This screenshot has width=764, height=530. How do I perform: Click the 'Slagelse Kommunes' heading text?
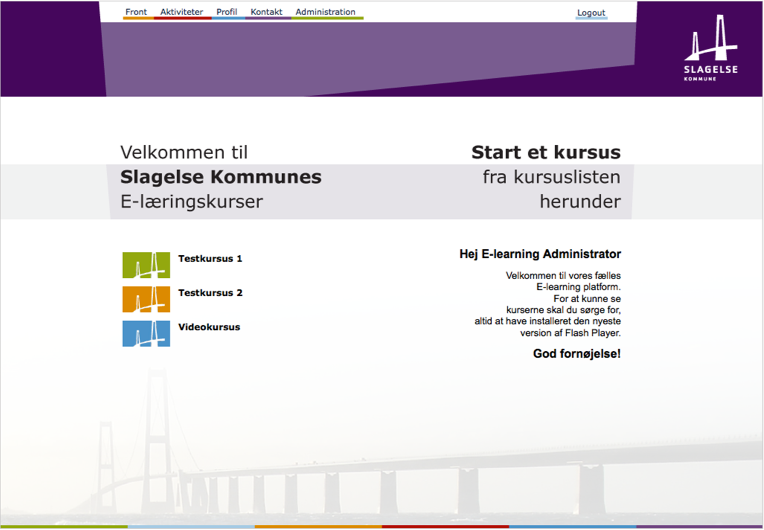(x=221, y=177)
